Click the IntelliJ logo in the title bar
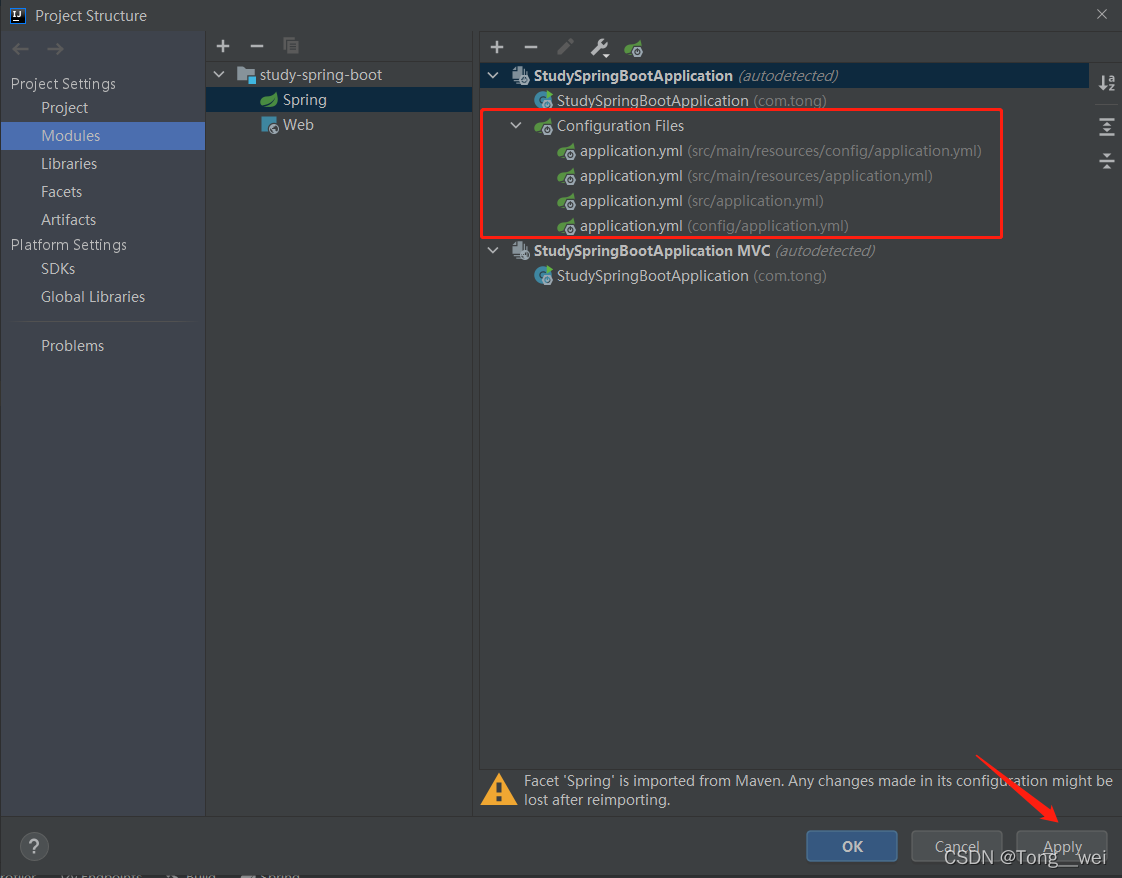Image resolution: width=1122 pixels, height=878 pixels. (18, 15)
